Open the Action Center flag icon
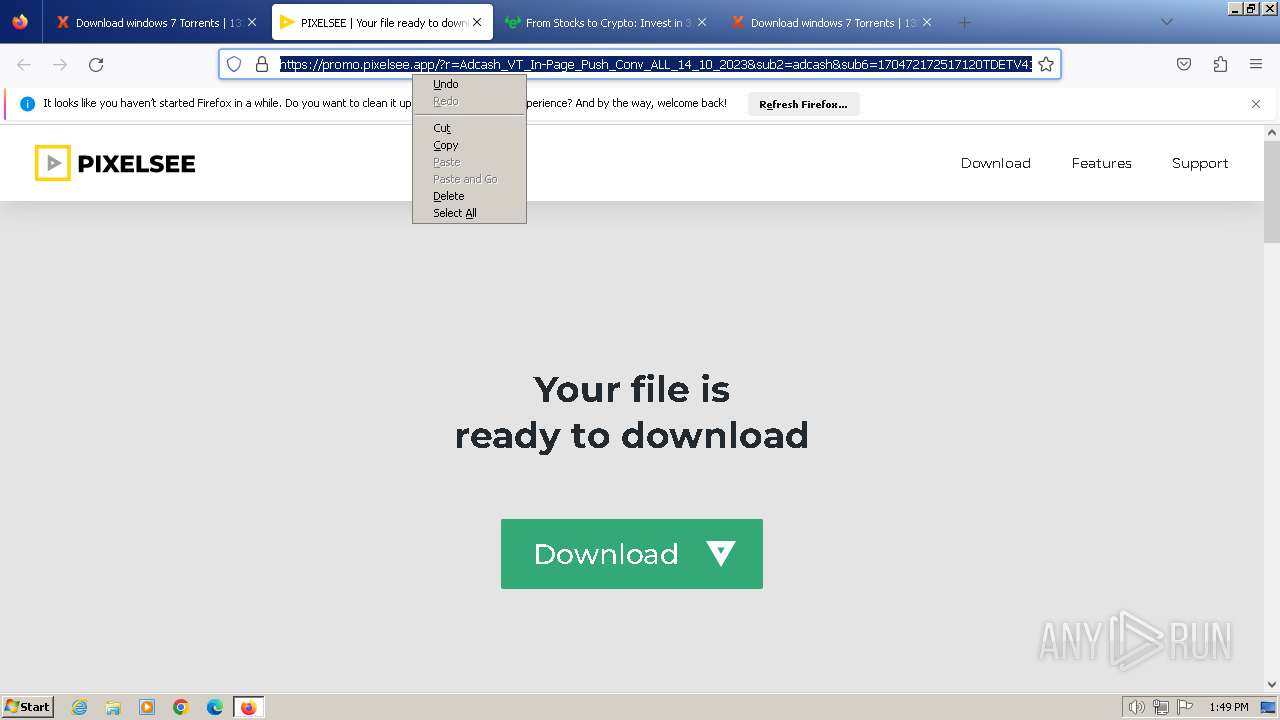The height and width of the screenshot is (720, 1280). click(x=1184, y=707)
